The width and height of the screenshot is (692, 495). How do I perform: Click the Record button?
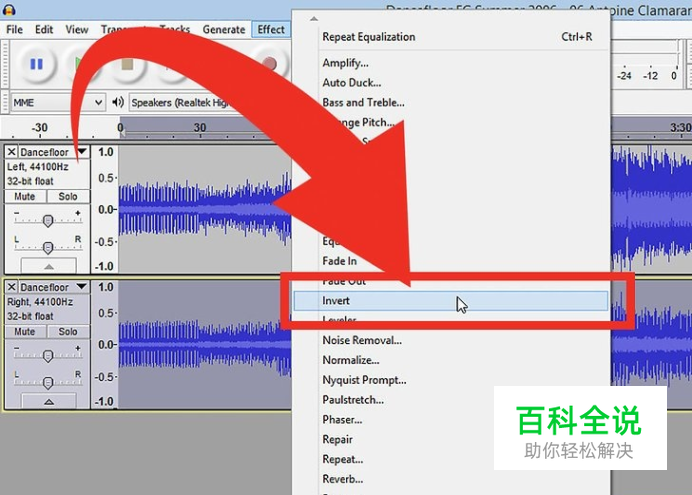click(x=270, y=64)
